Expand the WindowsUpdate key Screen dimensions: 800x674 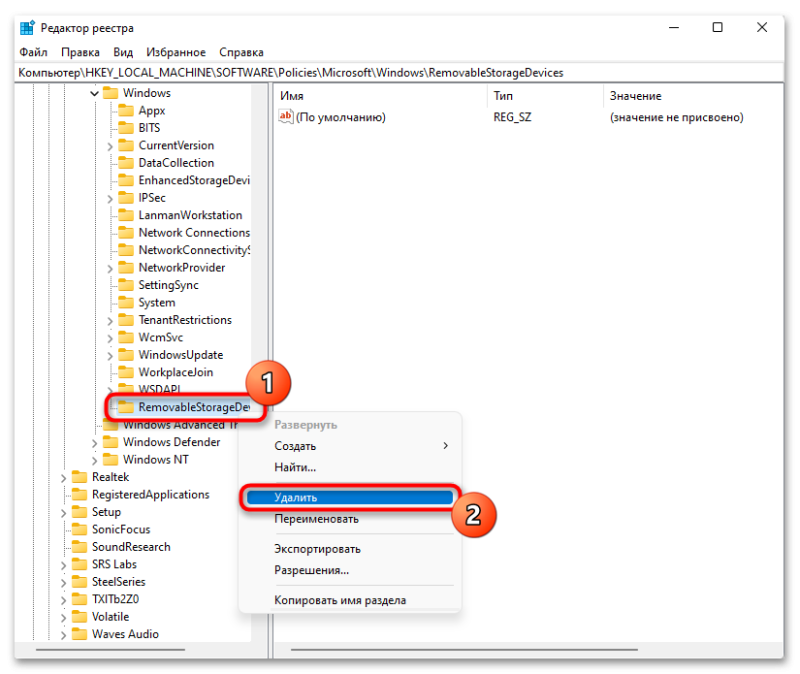pyautogui.click(x=110, y=356)
